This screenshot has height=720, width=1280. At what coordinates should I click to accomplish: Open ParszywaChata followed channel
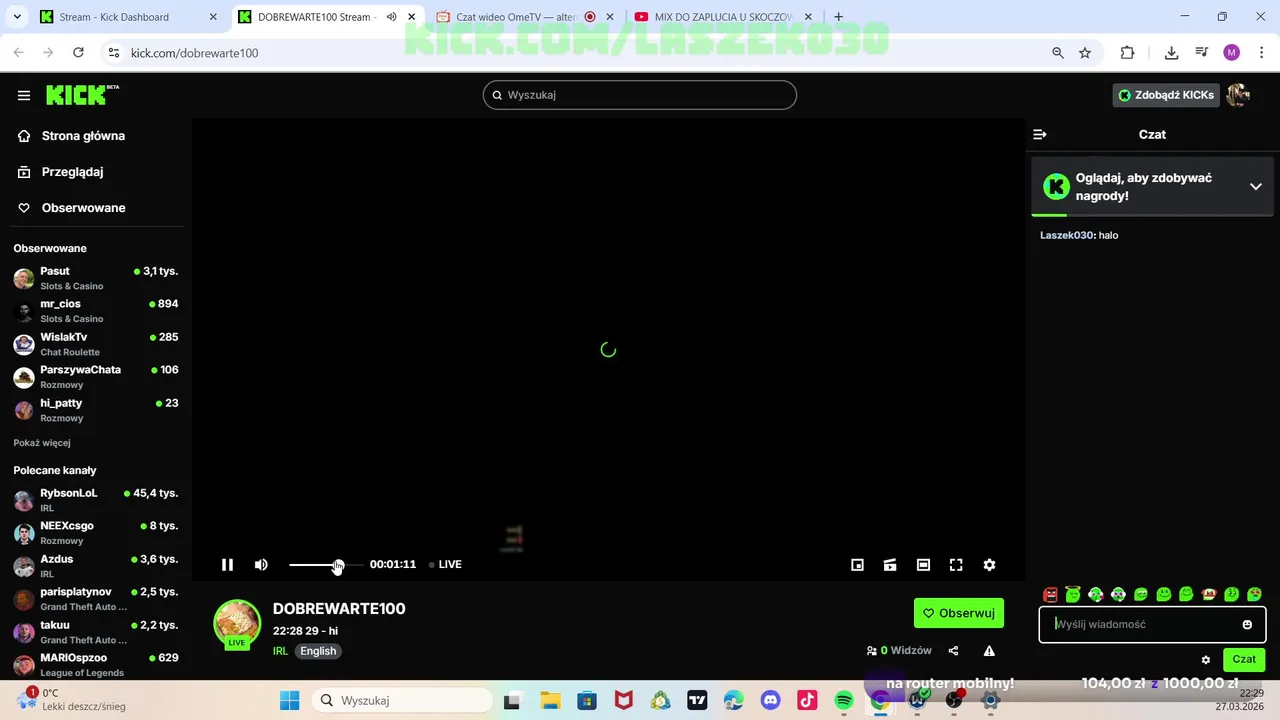point(95,377)
